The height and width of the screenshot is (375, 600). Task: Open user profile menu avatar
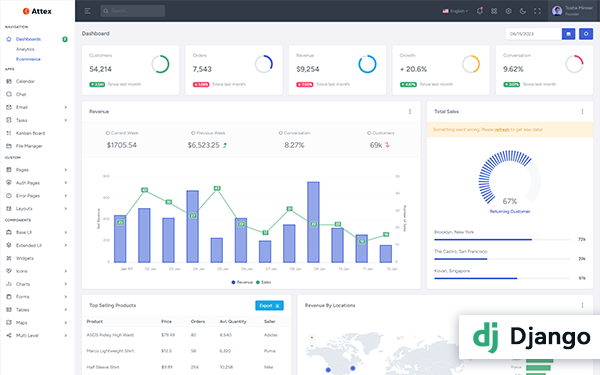[557, 11]
